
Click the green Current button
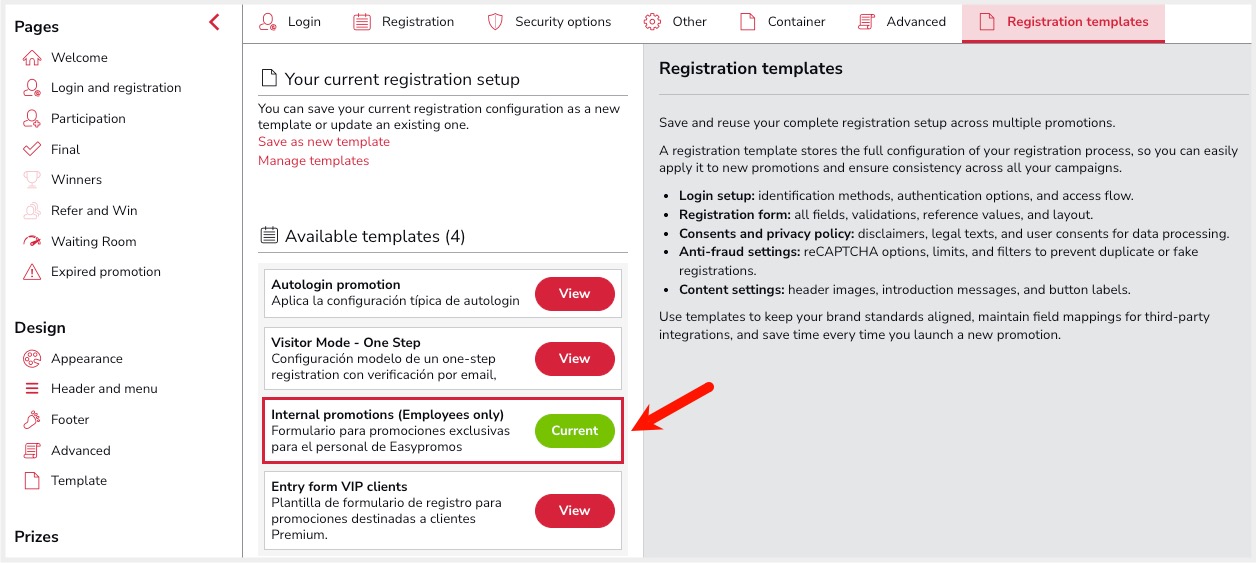574,431
